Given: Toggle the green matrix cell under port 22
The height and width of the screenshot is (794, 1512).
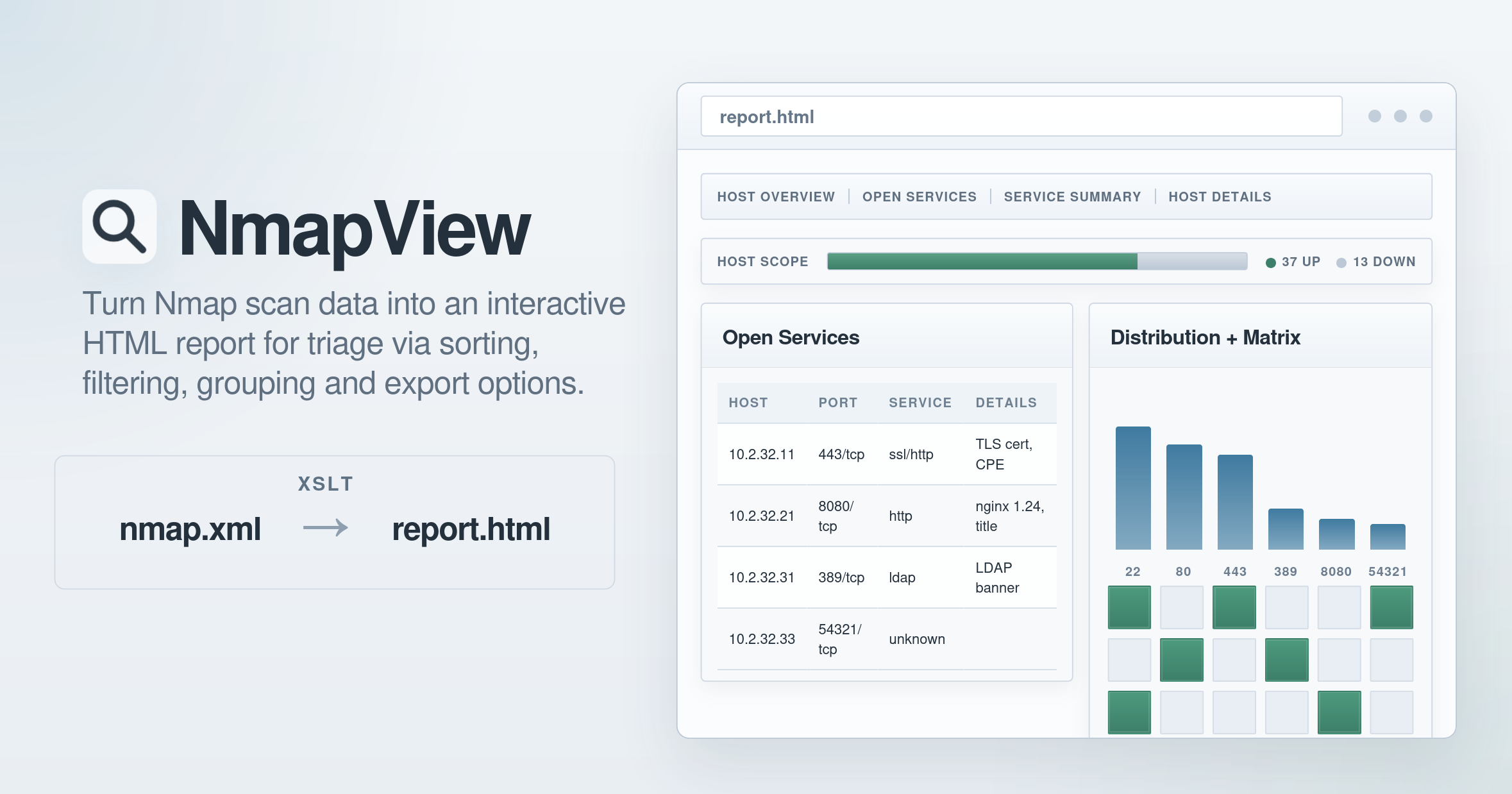Looking at the screenshot, I should [1129, 607].
